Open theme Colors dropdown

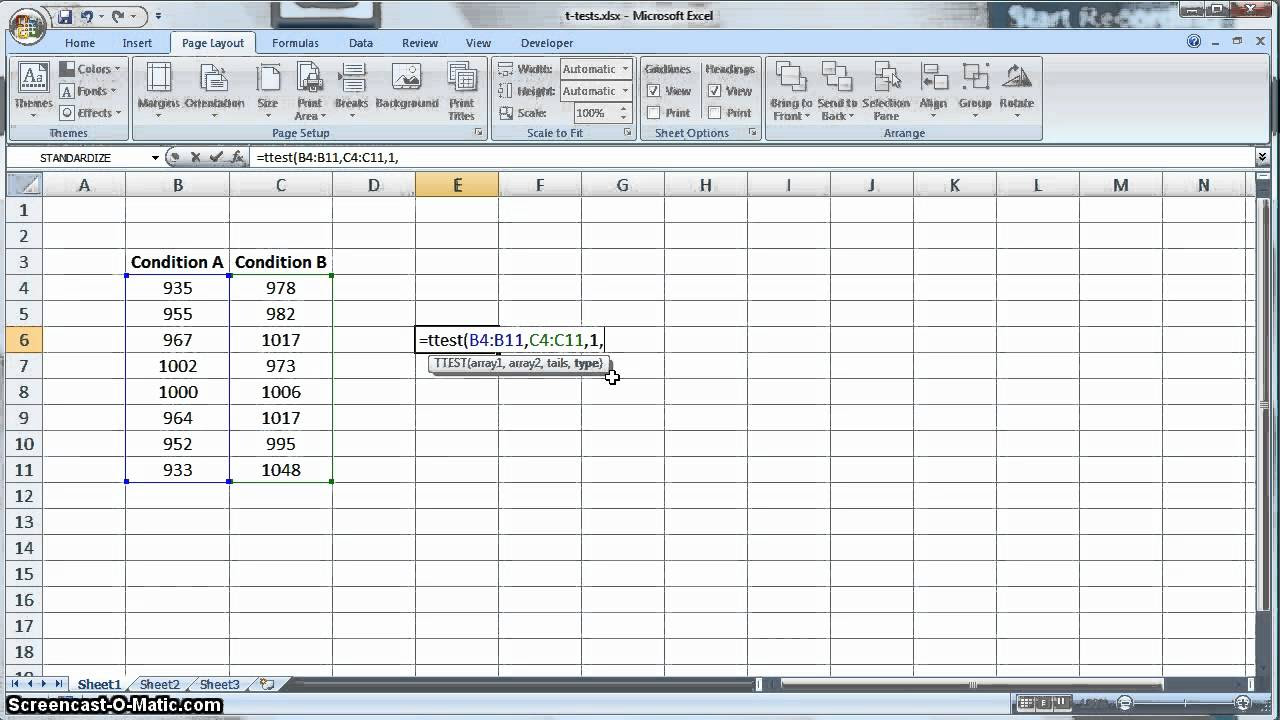click(90, 69)
